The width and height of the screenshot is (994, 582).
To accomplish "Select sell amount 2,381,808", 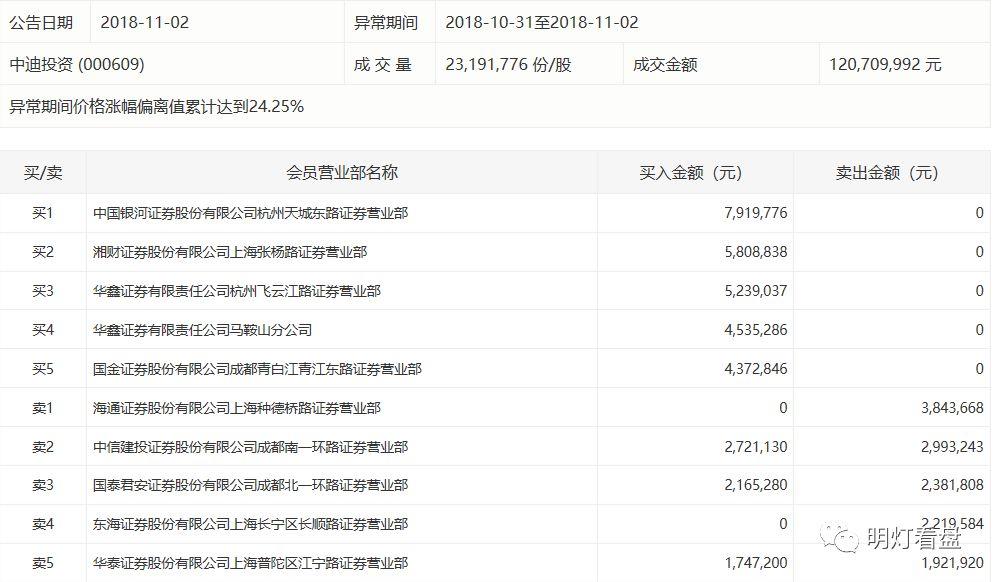I will pyautogui.click(x=952, y=486).
